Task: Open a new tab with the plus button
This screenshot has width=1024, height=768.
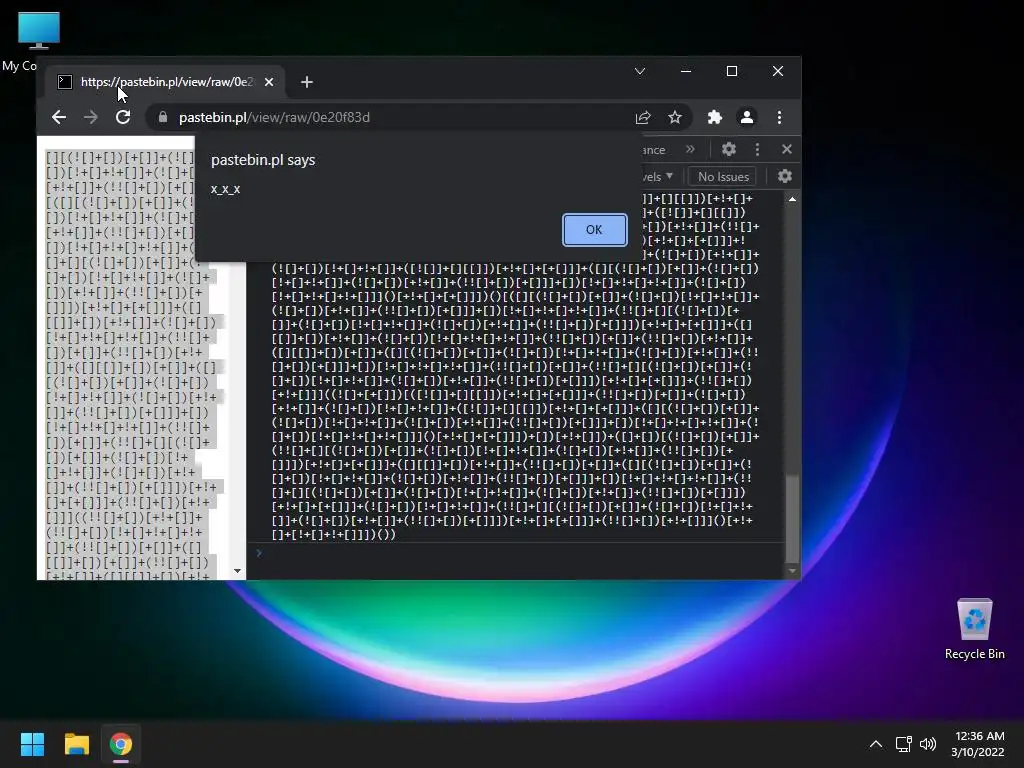Action: tap(307, 82)
